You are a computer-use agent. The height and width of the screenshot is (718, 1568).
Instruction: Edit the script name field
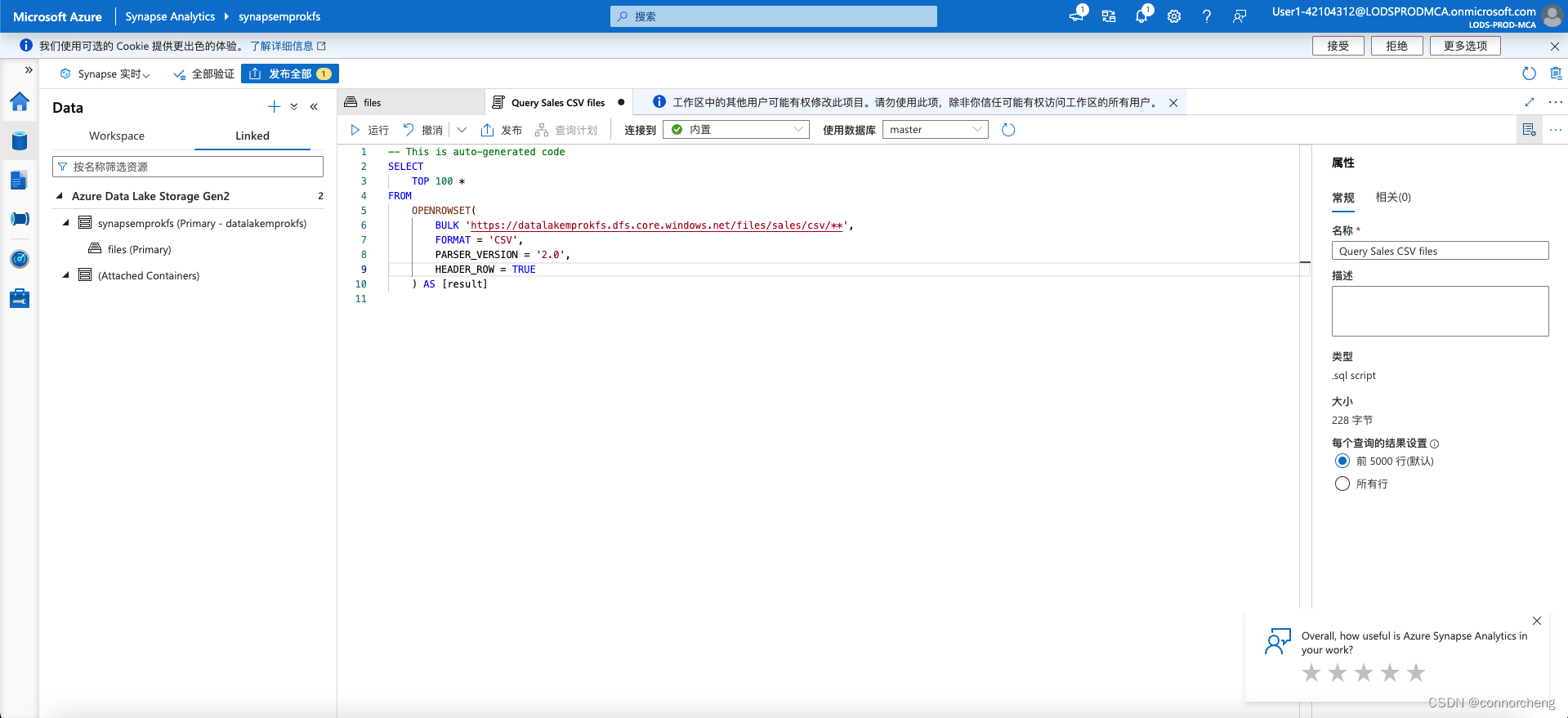coord(1440,251)
